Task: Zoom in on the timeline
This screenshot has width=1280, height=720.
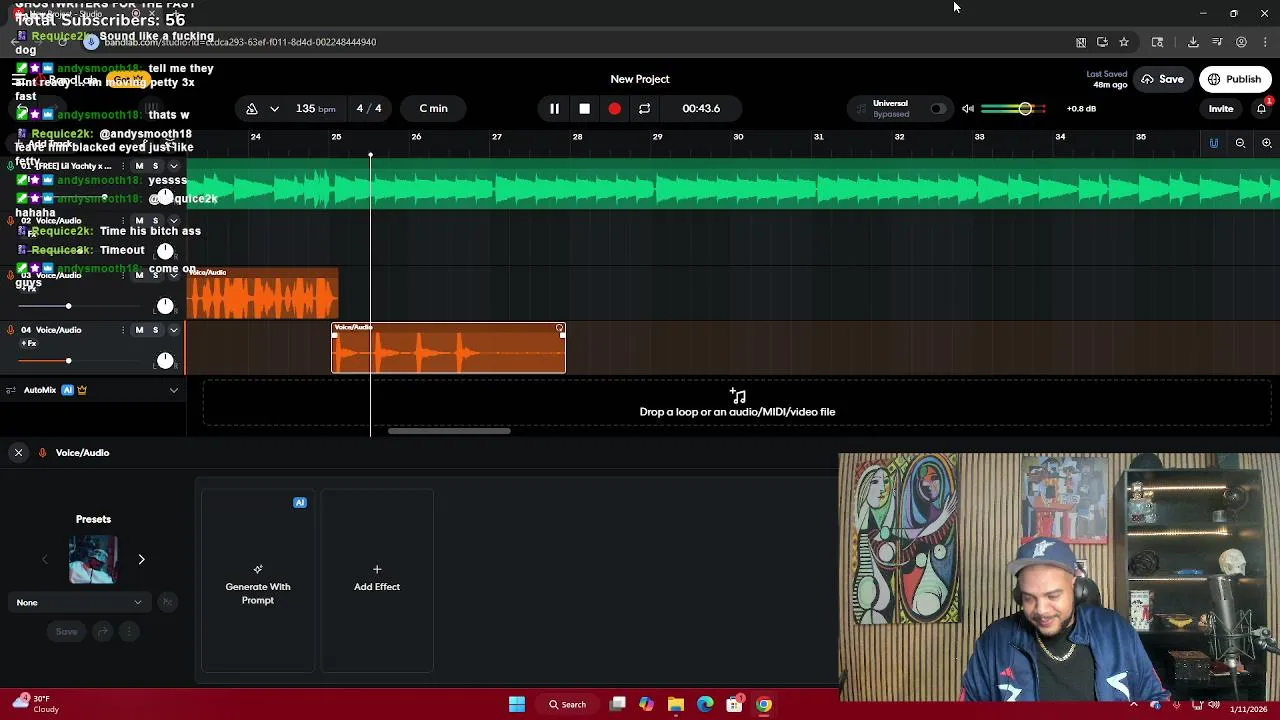Action: point(1266,143)
